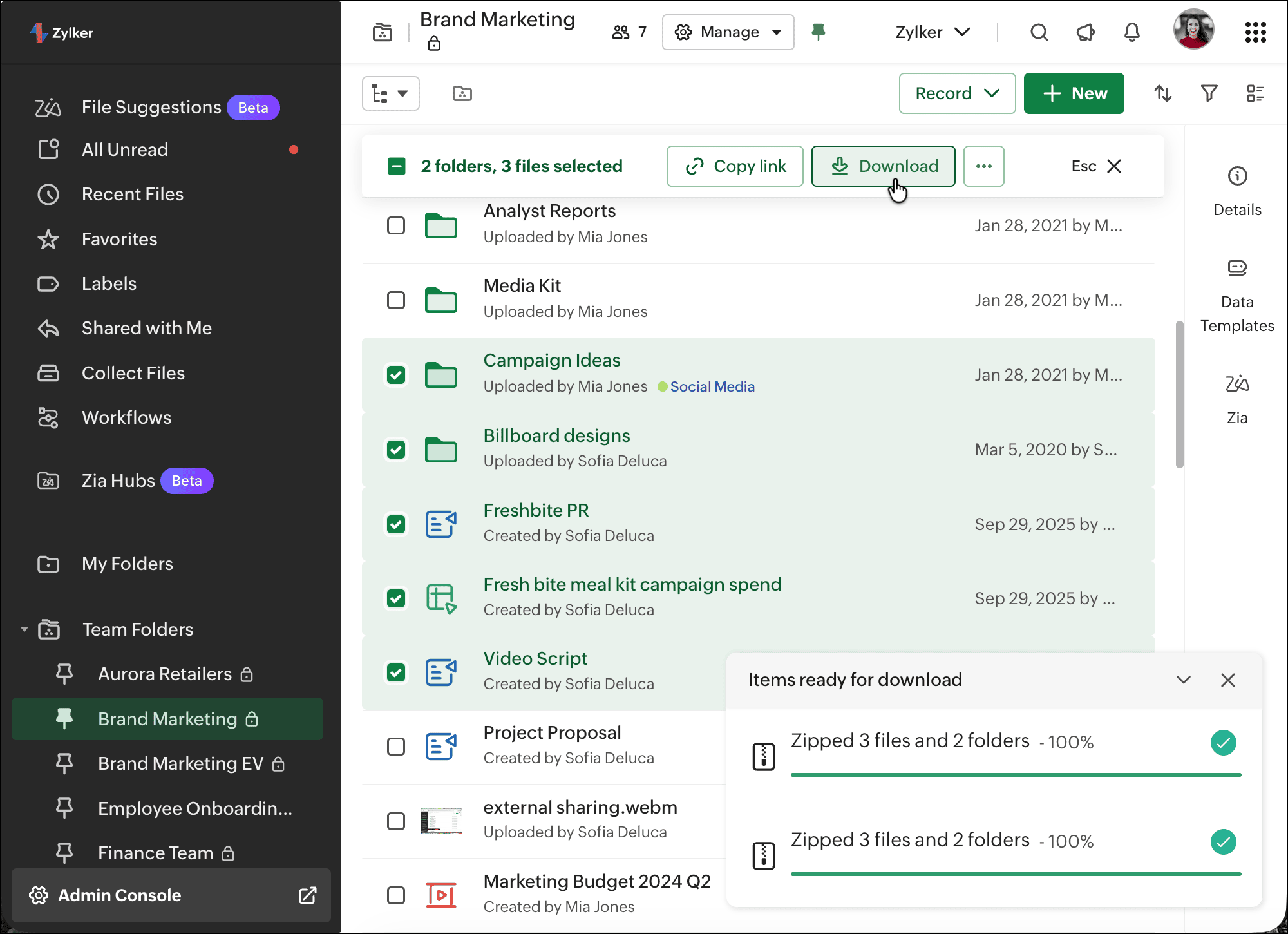Click the Social Media label link

(712, 386)
